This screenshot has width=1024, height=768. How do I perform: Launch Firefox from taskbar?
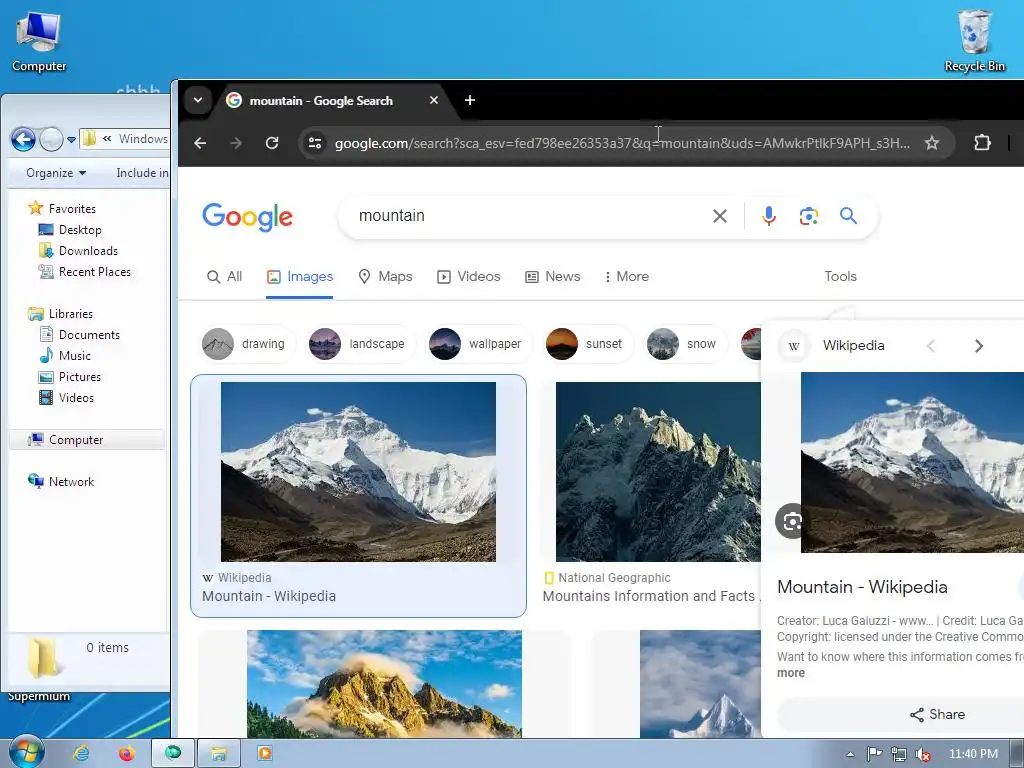126,754
